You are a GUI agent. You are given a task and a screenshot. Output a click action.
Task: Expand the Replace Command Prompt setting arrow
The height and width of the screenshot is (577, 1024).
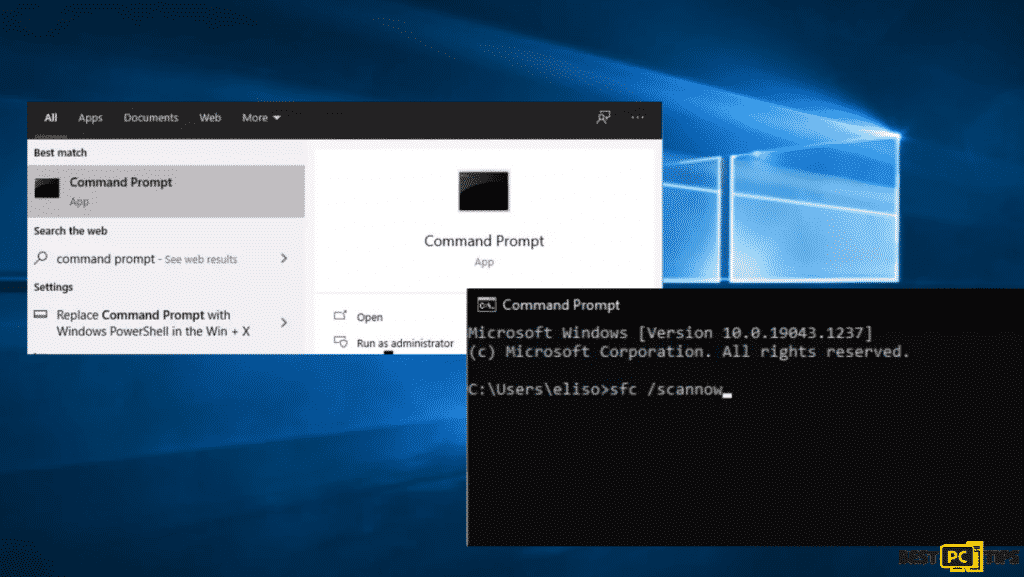(284, 322)
